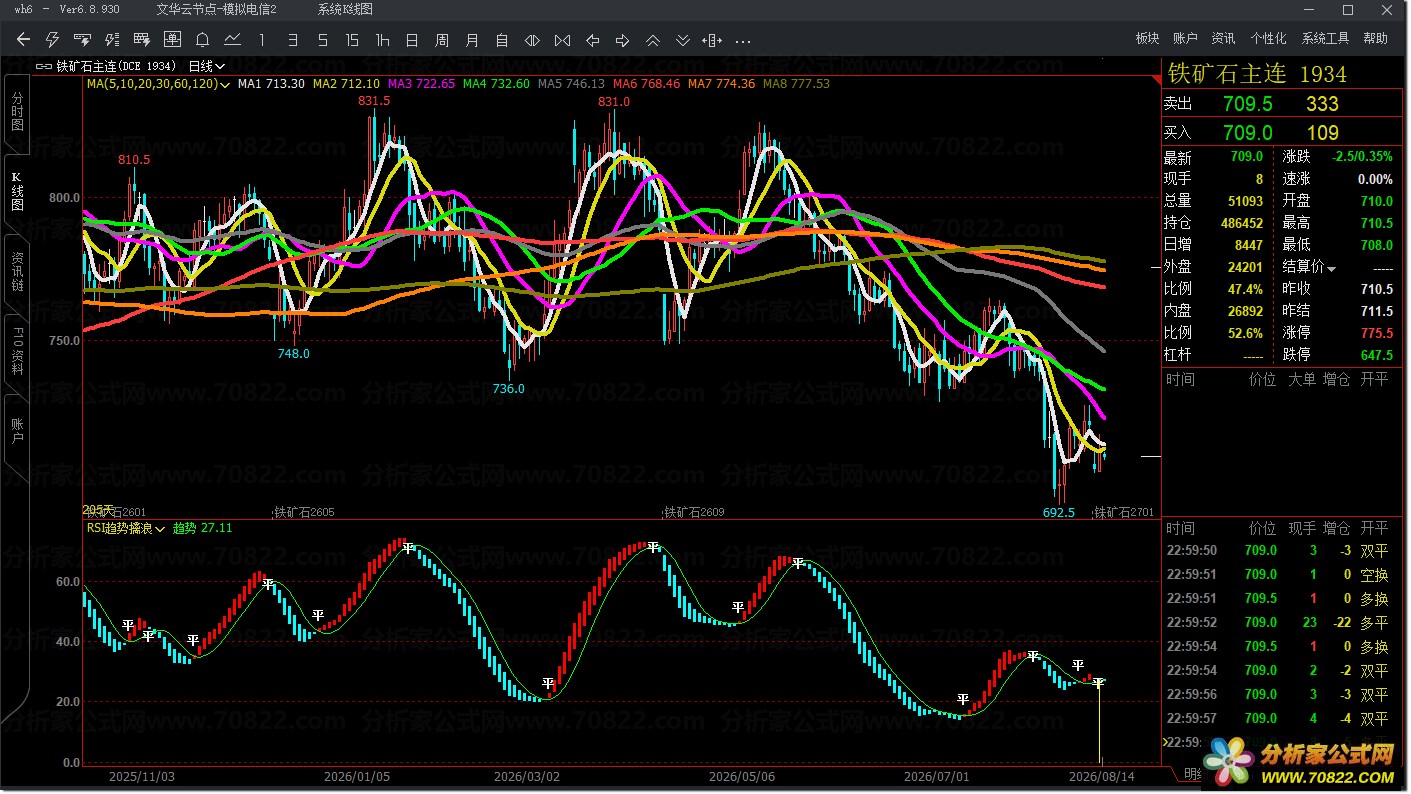
Task: Open the 个性化 menu
Action: click(x=1268, y=38)
